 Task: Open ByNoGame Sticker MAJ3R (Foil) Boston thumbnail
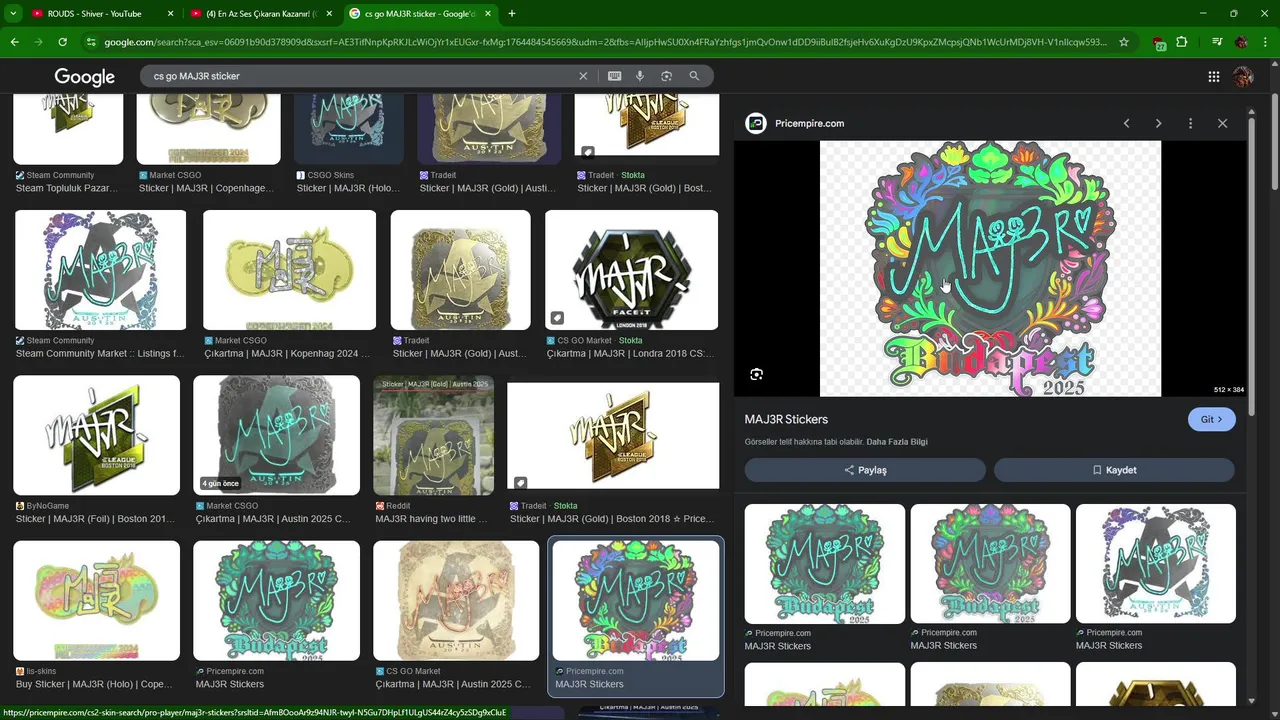pos(96,435)
